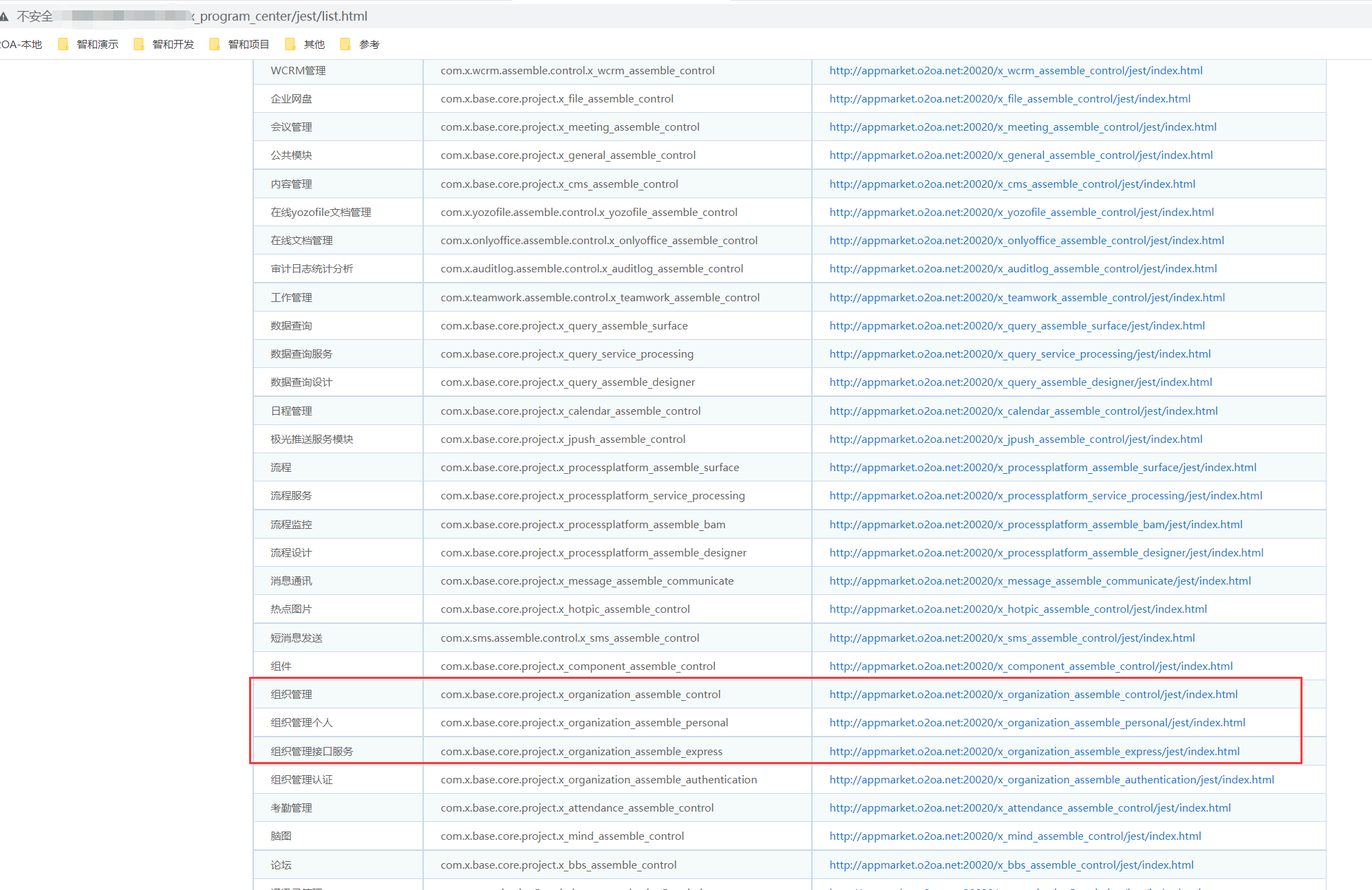The image size is (1372, 890).
Task: Open x_processplatform_assemble_surface jest link
Action: [1042, 467]
